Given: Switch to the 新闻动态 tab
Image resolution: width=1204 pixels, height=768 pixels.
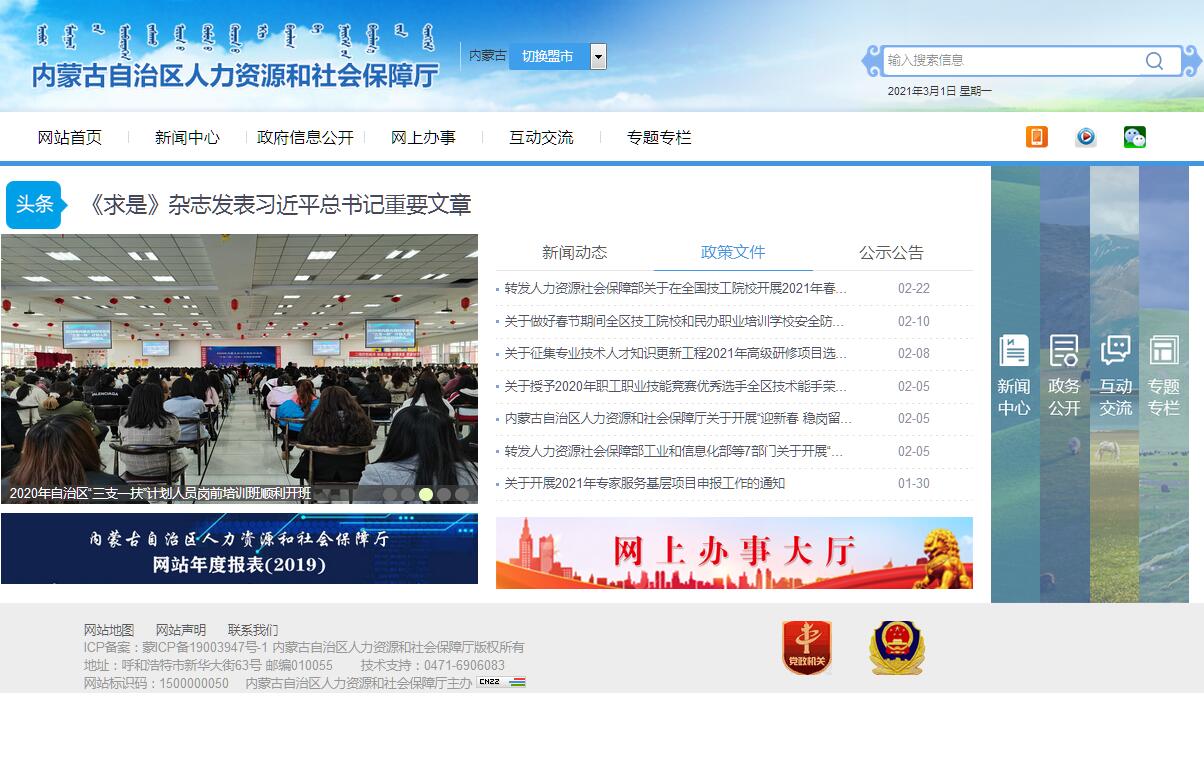Looking at the screenshot, I should point(574,253).
